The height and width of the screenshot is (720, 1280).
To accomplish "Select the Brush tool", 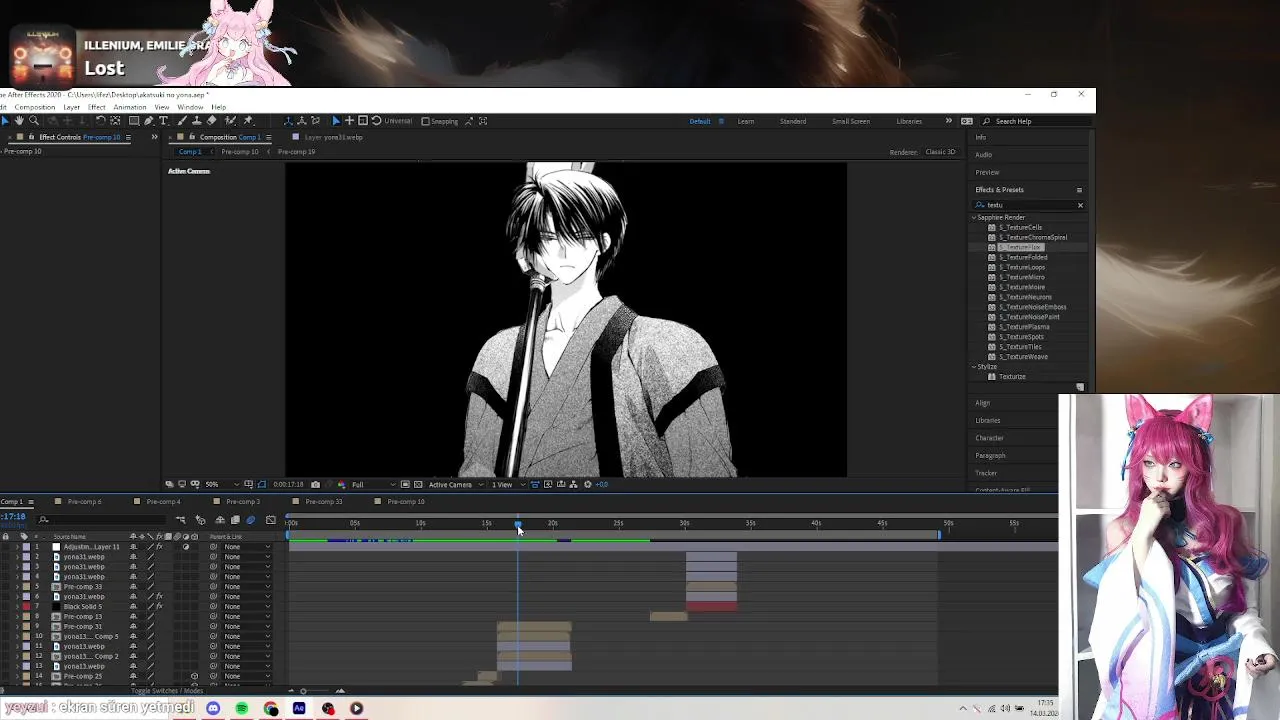I will 182,121.
